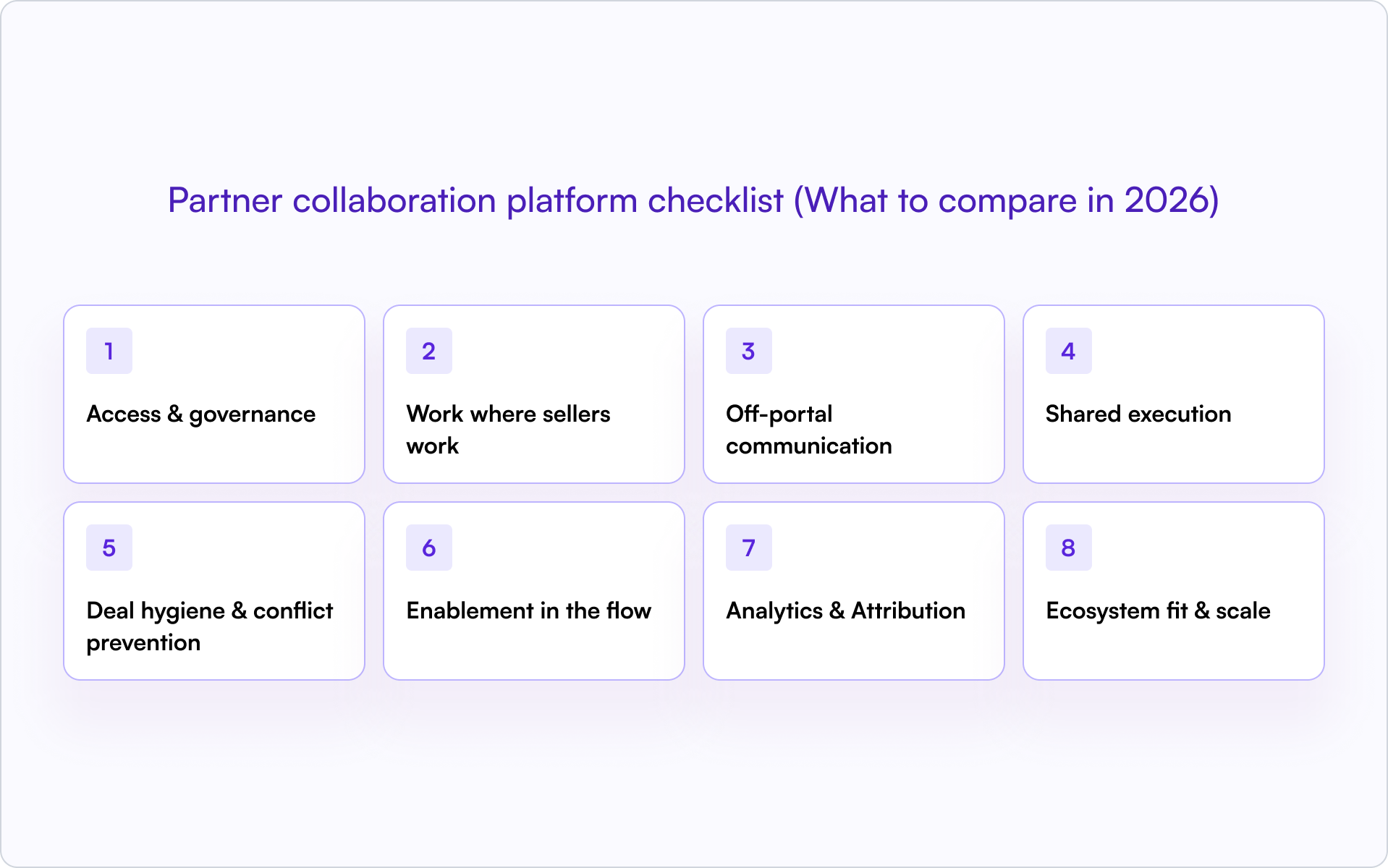The height and width of the screenshot is (868, 1388).
Task: Click the number 8 badge
Action: tap(1069, 548)
